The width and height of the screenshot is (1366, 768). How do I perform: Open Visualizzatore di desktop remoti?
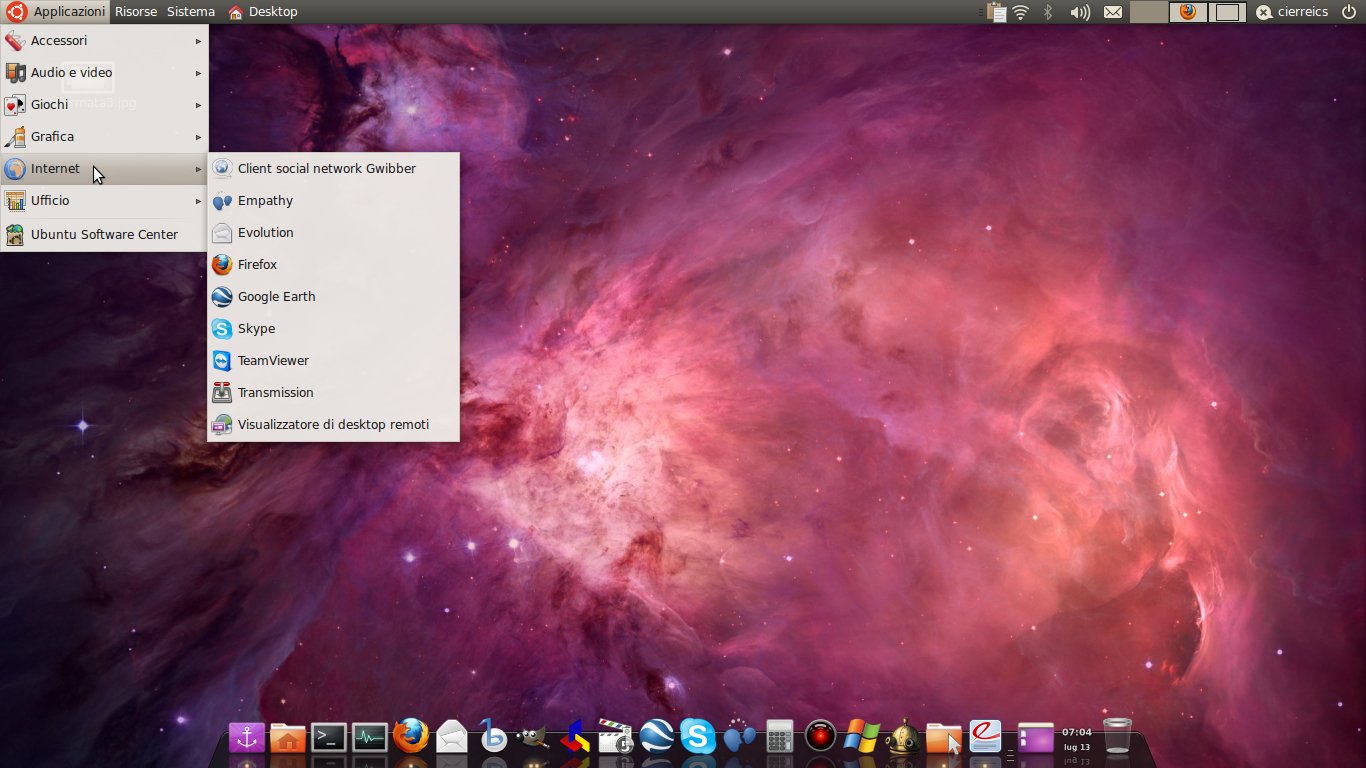pos(333,425)
